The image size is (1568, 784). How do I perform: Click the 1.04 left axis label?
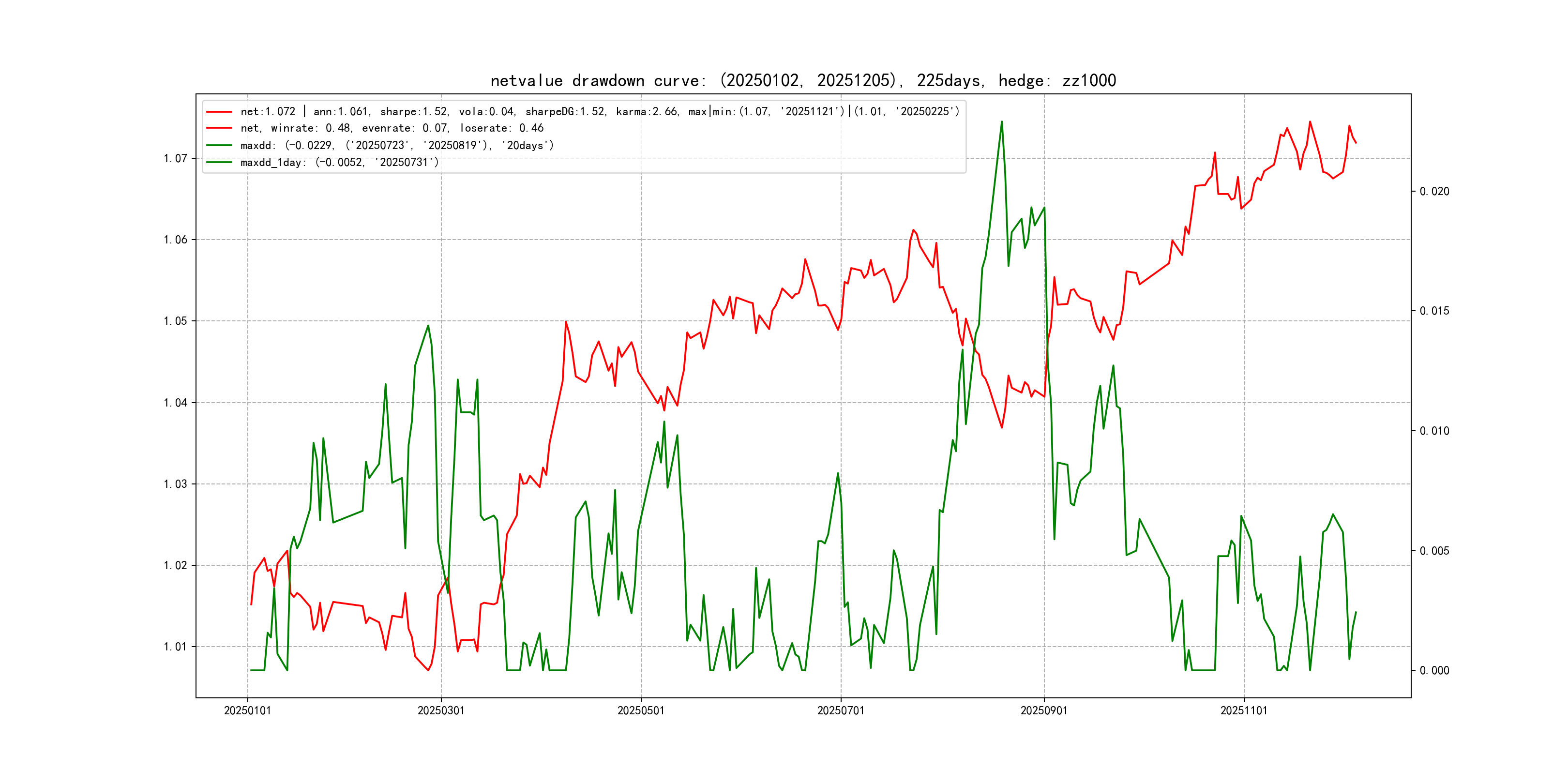[x=175, y=403]
